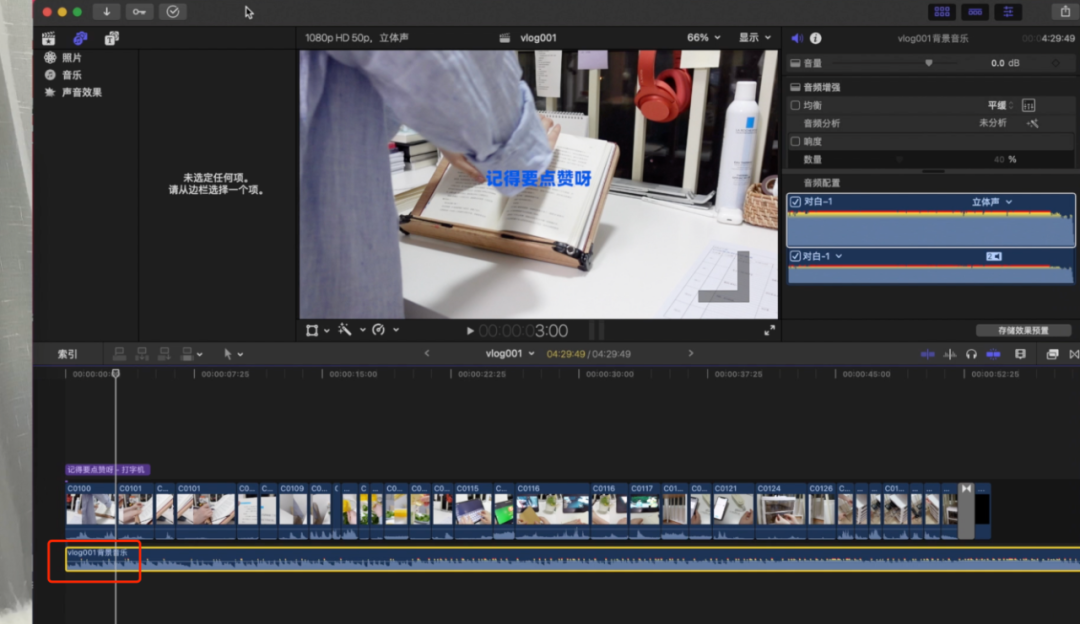Toggle solo headphones icon
Image resolution: width=1080 pixels, height=624 pixels.
tap(971, 354)
